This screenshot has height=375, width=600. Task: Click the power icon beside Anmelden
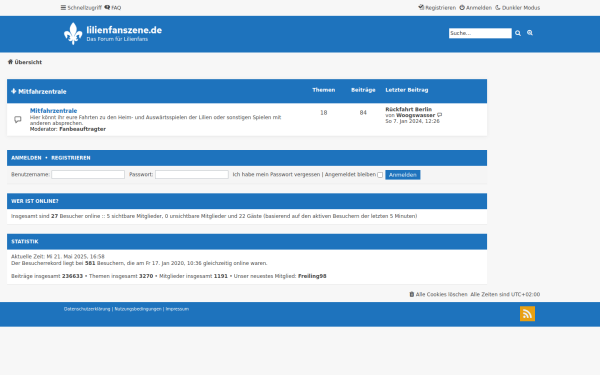[462, 7]
